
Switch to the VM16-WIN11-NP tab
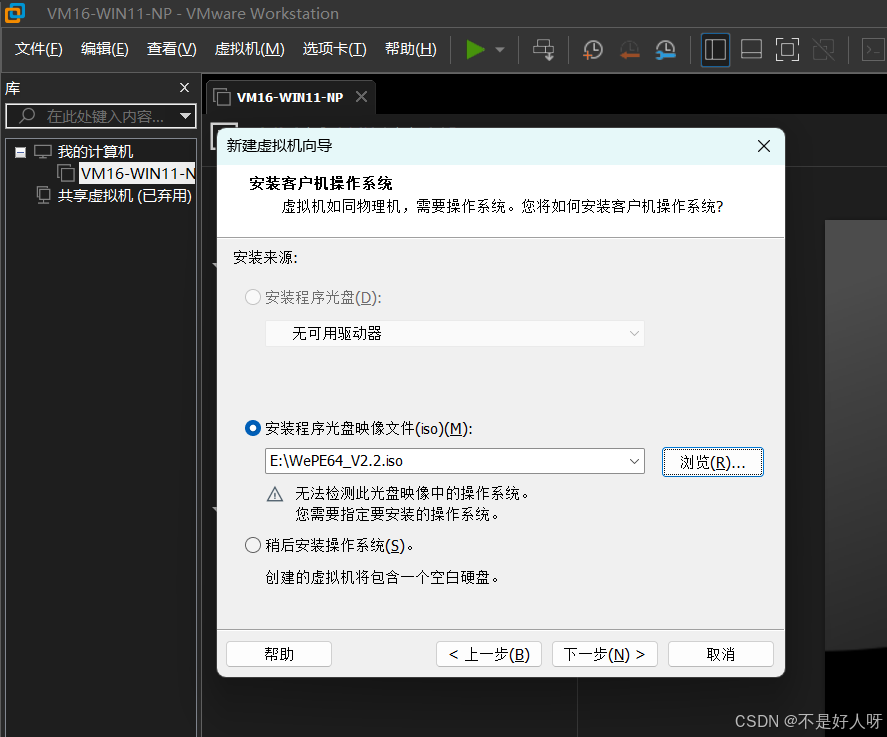click(x=290, y=97)
